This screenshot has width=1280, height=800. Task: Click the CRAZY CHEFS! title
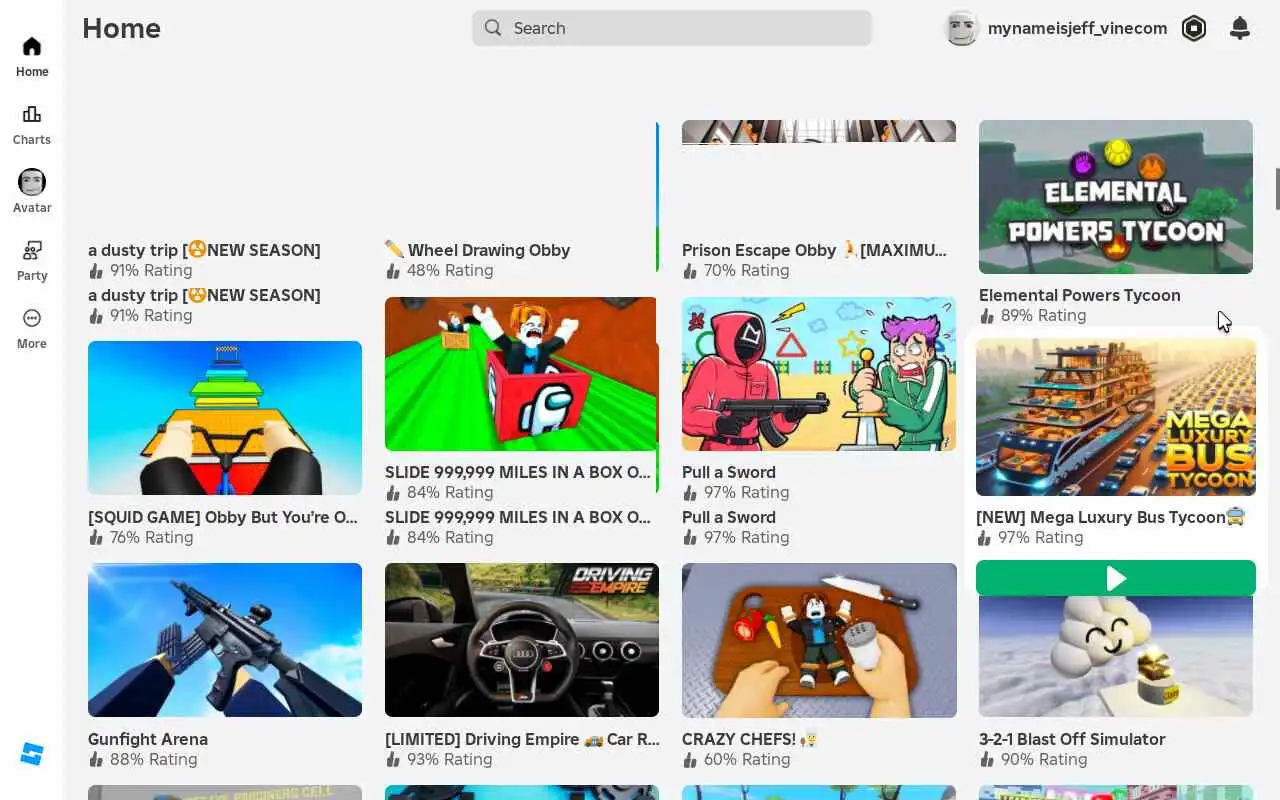click(x=750, y=739)
